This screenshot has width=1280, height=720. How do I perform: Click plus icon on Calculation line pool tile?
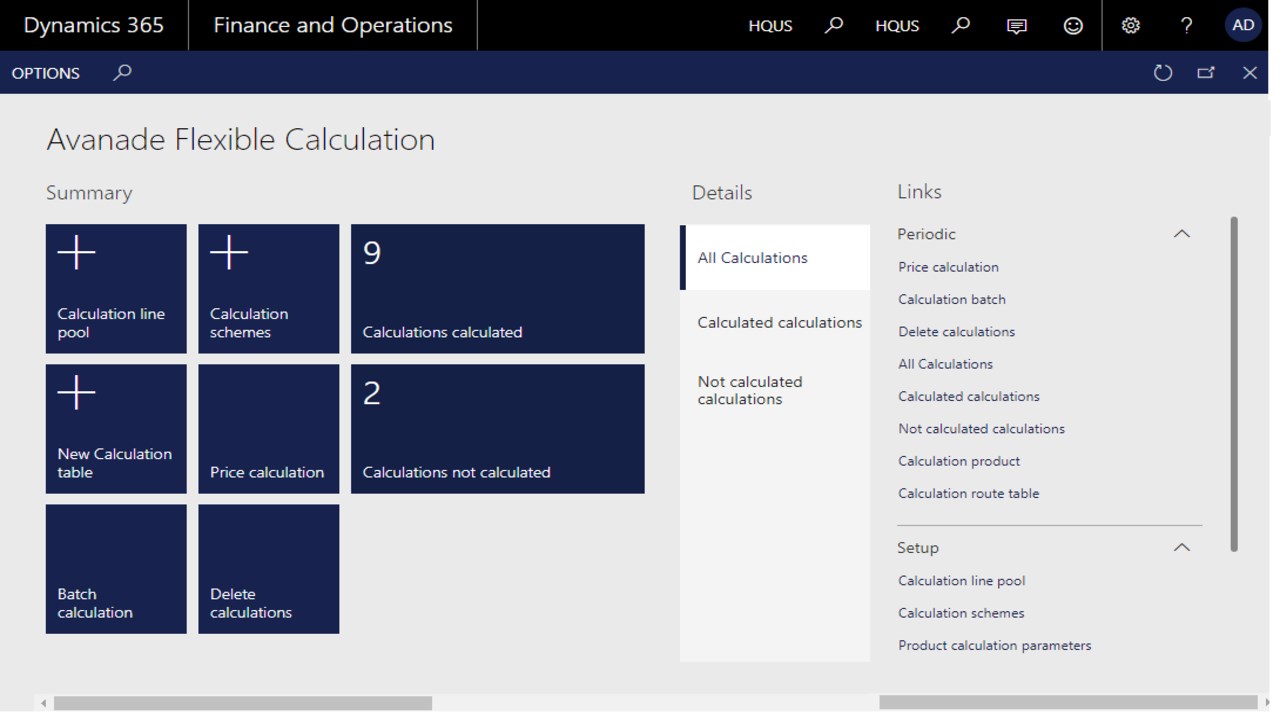coord(76,253)
